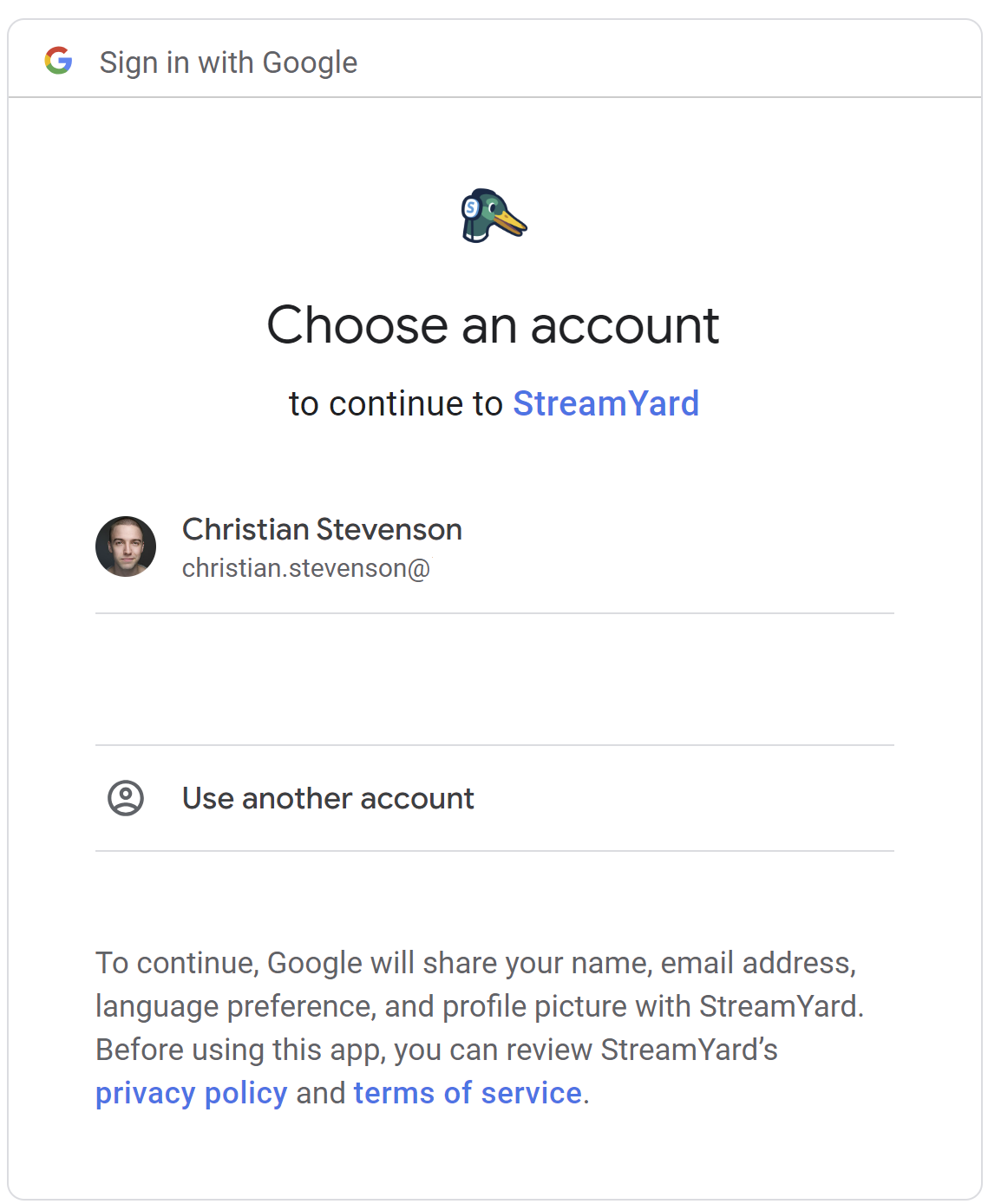Open the StreamYard link
Image resolution: width=988 pixels, height=1204 pixels.
pyautogui.click(x=605, y=403)
